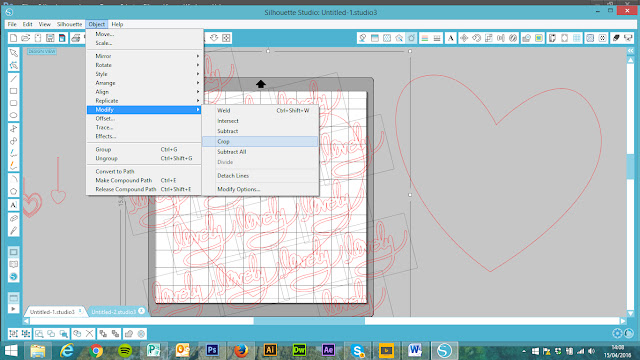The height and width of the screenshot is (360, 640).
Task: Open the Text Style panel icon
Action: pos(451,38)
